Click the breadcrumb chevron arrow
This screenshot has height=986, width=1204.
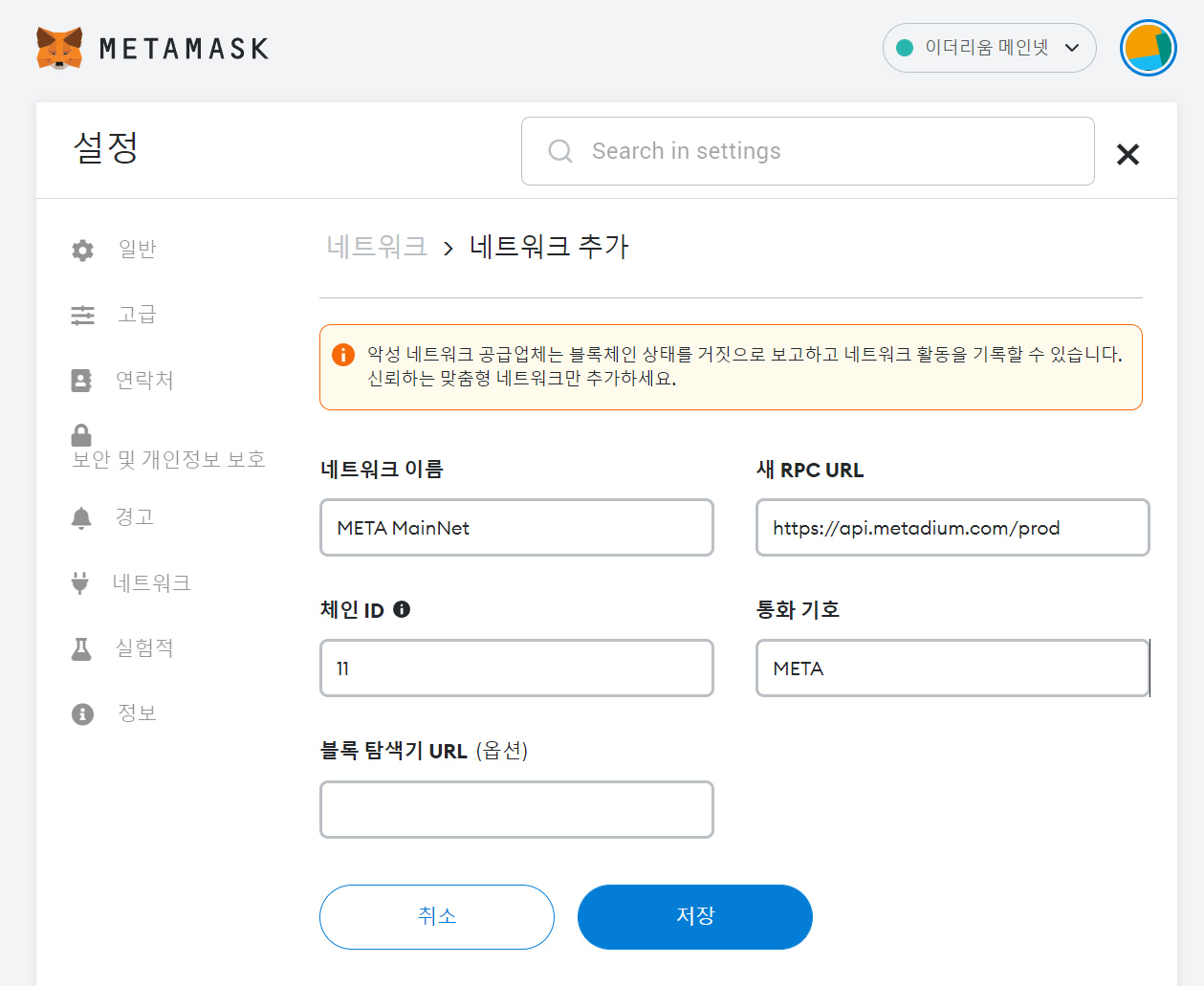[x=449, y=250]
